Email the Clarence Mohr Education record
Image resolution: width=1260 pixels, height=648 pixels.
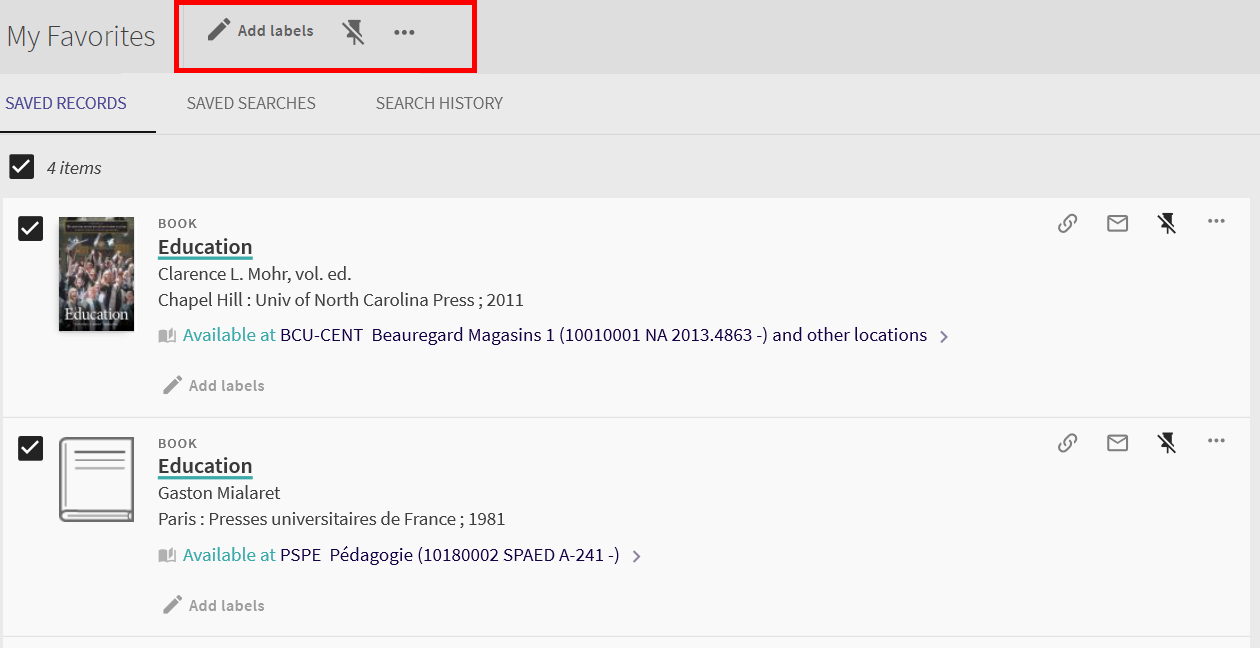pyautogui.click(x=1117, y=223)
